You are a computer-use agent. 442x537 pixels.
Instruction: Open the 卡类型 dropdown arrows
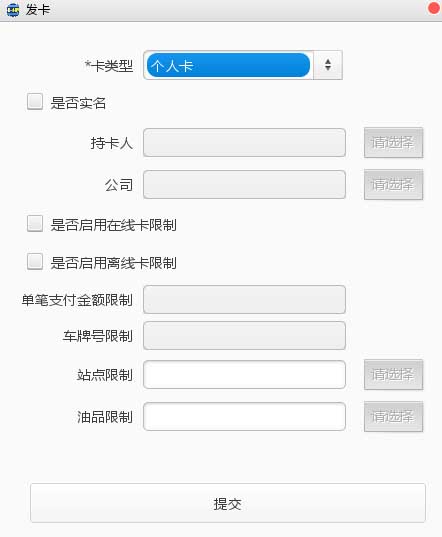point(328,65)
